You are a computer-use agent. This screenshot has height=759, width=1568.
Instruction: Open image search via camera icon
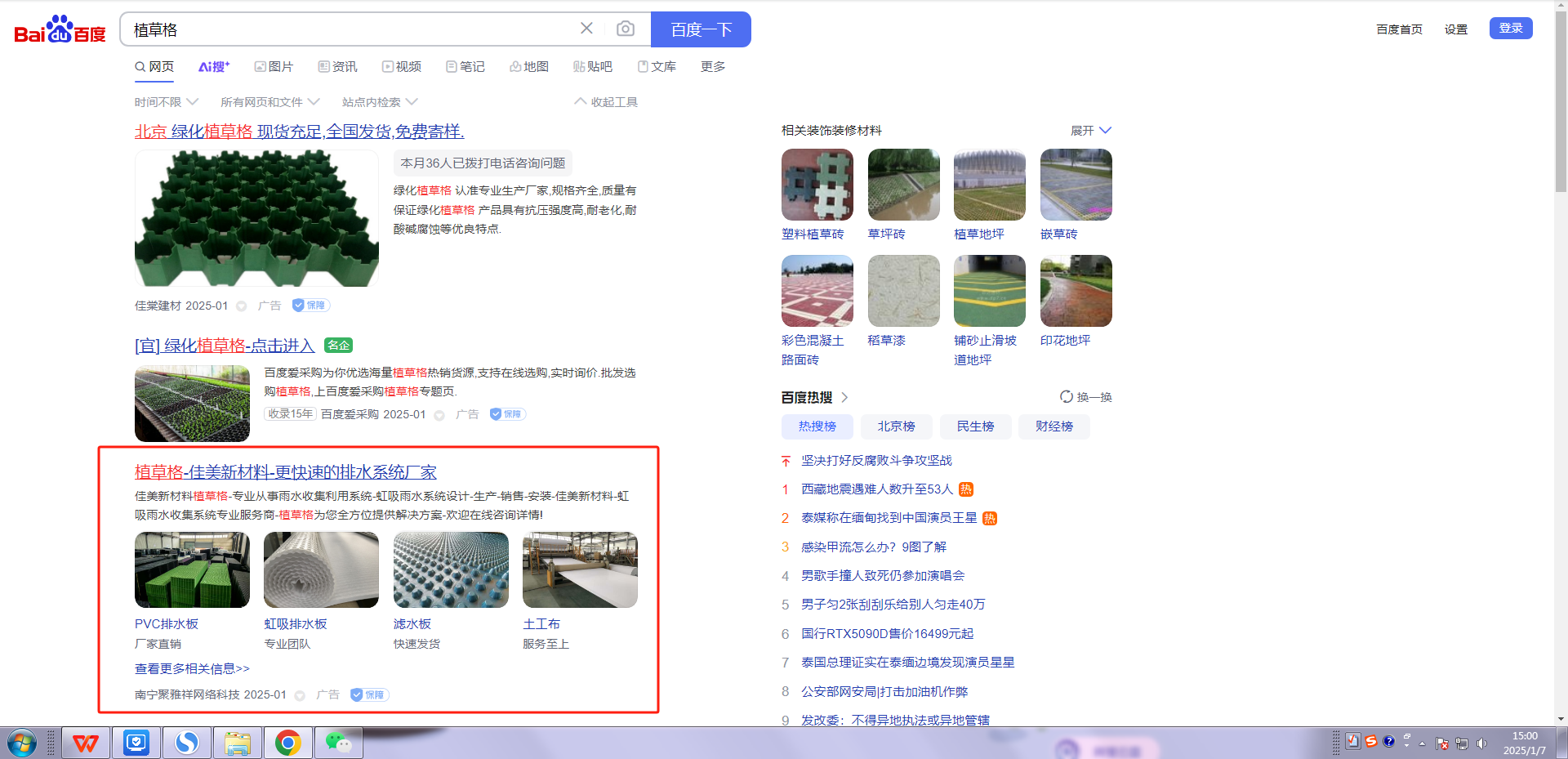pos(626,29)
